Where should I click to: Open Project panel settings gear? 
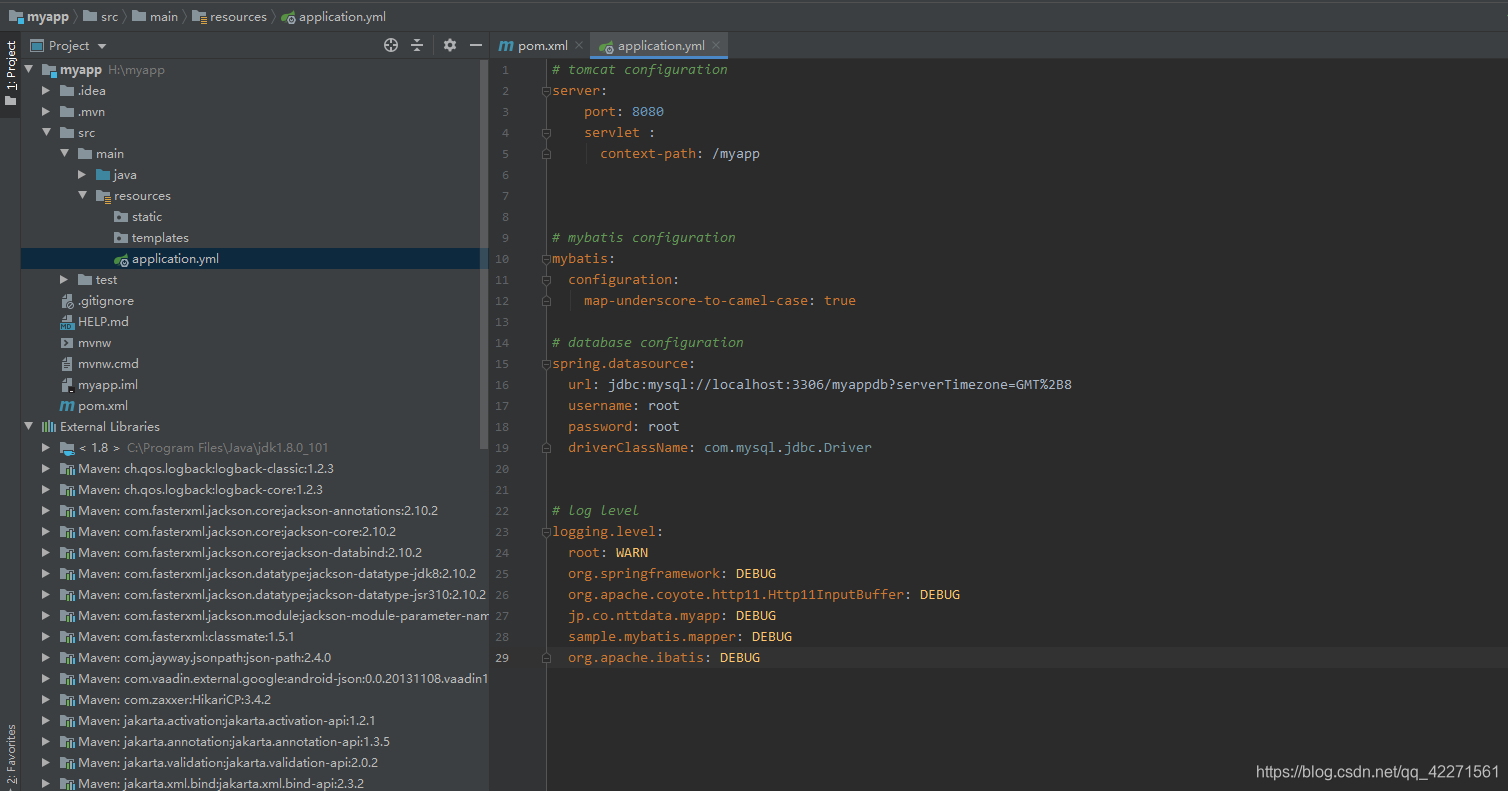click(450, 45)
